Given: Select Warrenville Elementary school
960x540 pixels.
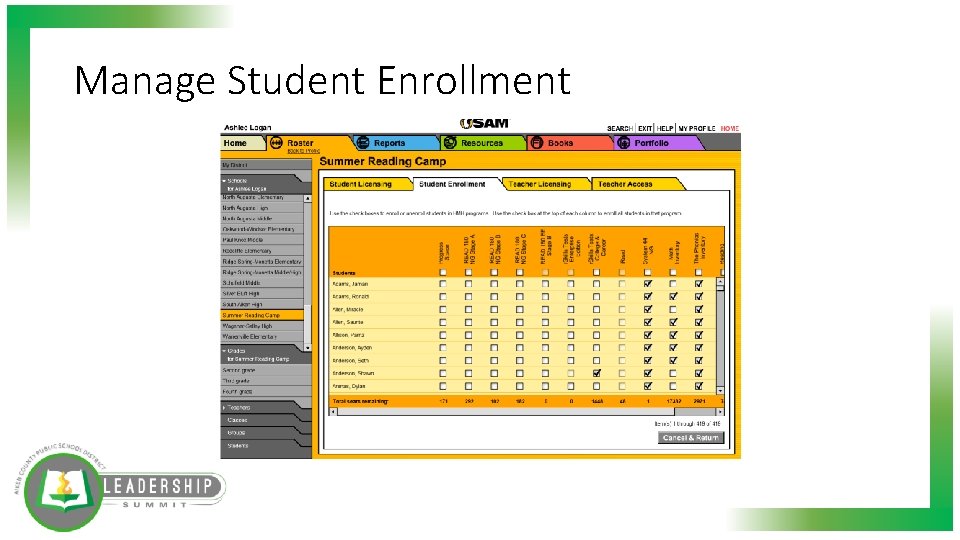Looking at the screenshot, I should (x=262, y=337).
